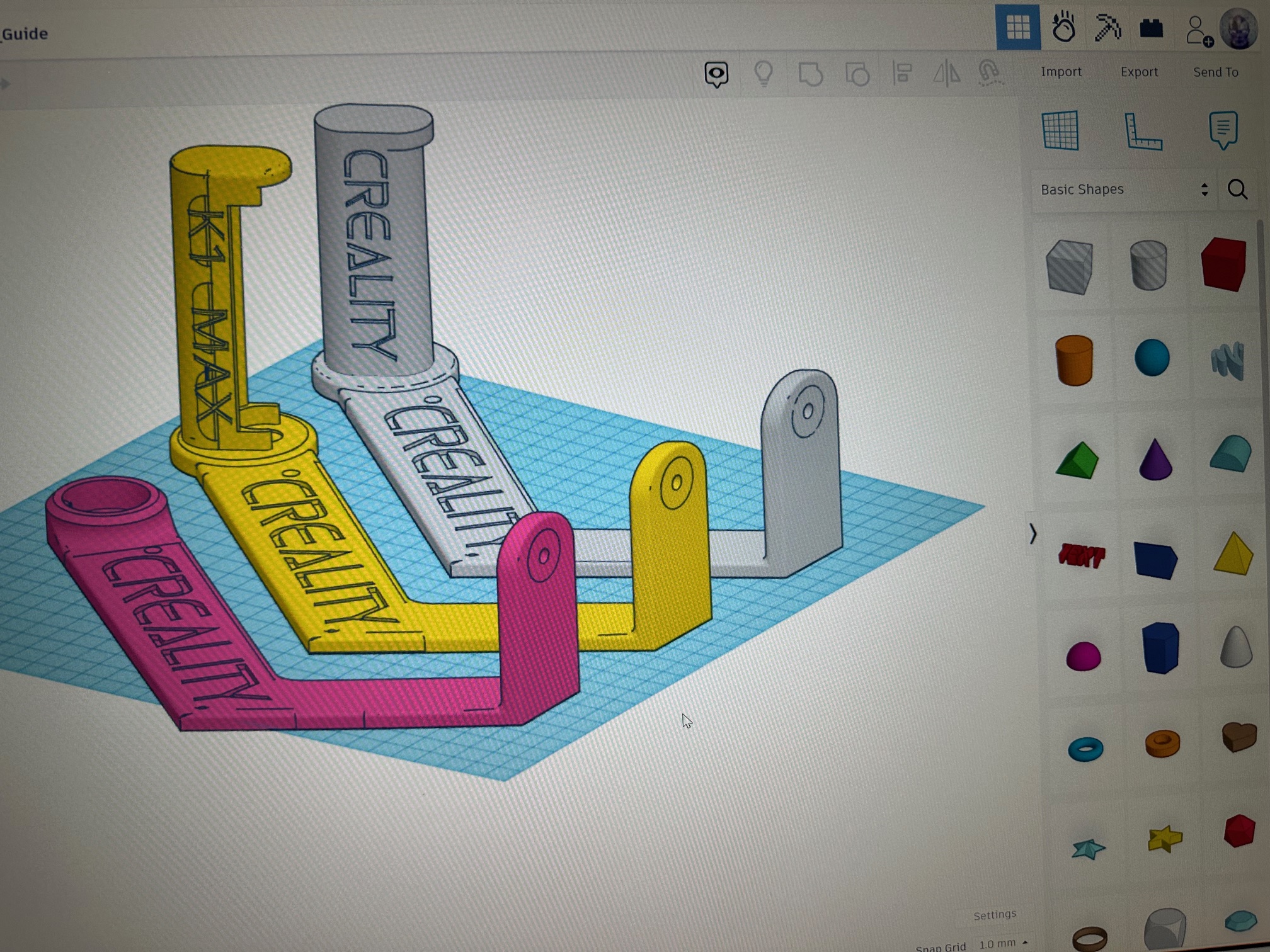Click the Ungroup shapes icon
Viewport: 1270px width, 952px height.
pos(857,75)
